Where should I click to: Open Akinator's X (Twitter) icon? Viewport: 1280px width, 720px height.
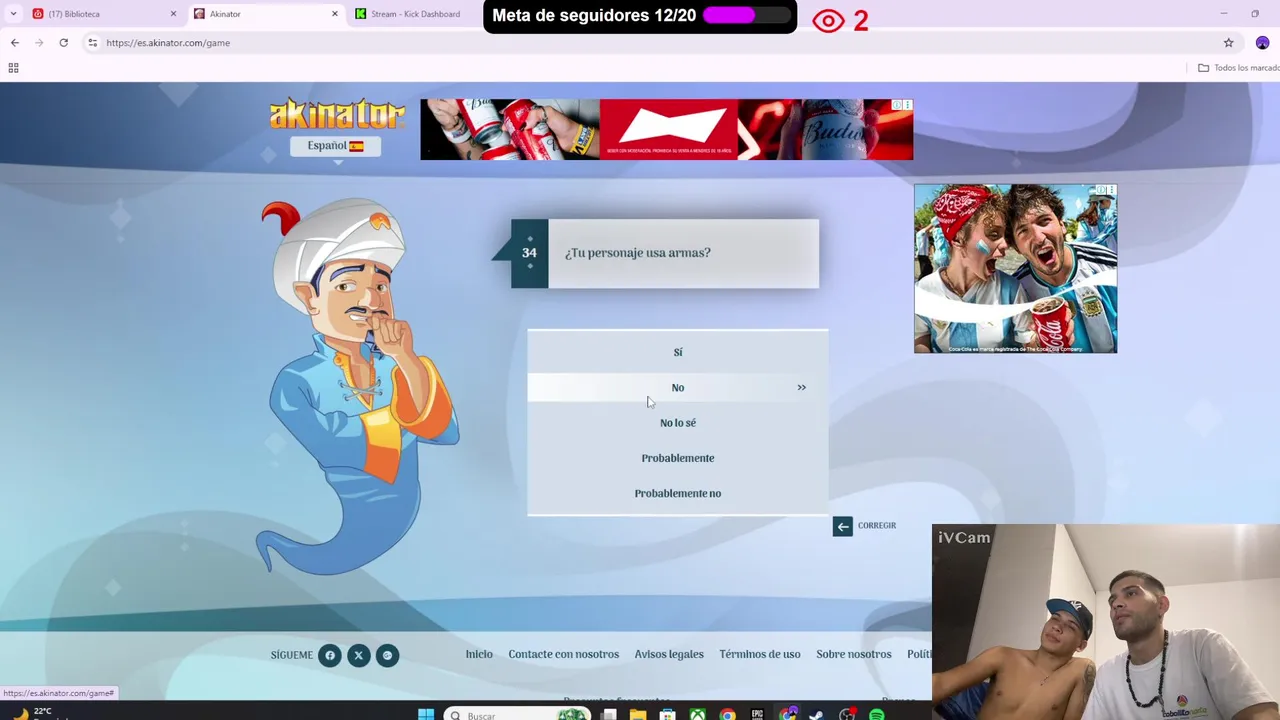358,656
